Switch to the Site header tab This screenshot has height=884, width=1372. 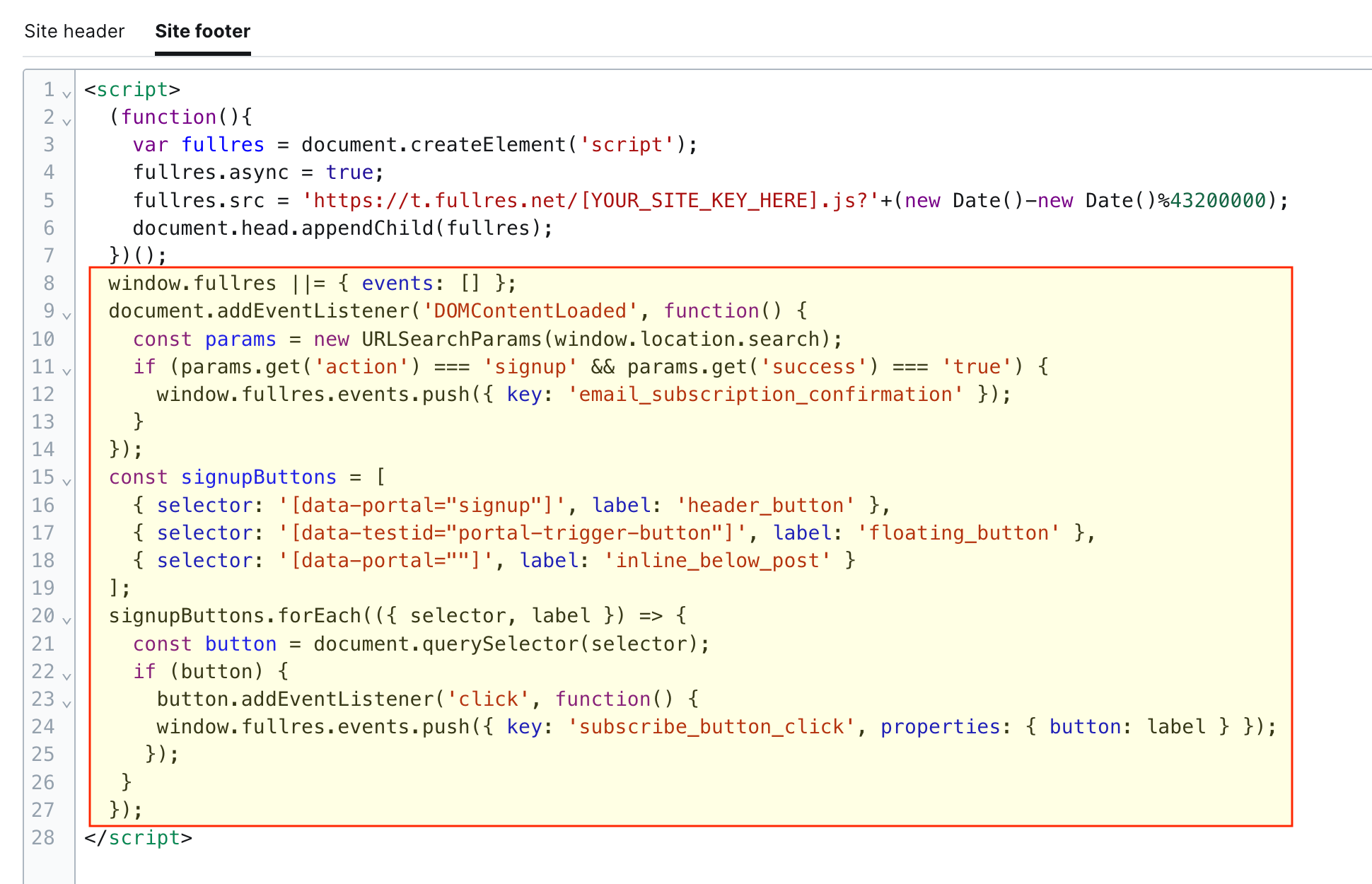[x=74, y=31]
